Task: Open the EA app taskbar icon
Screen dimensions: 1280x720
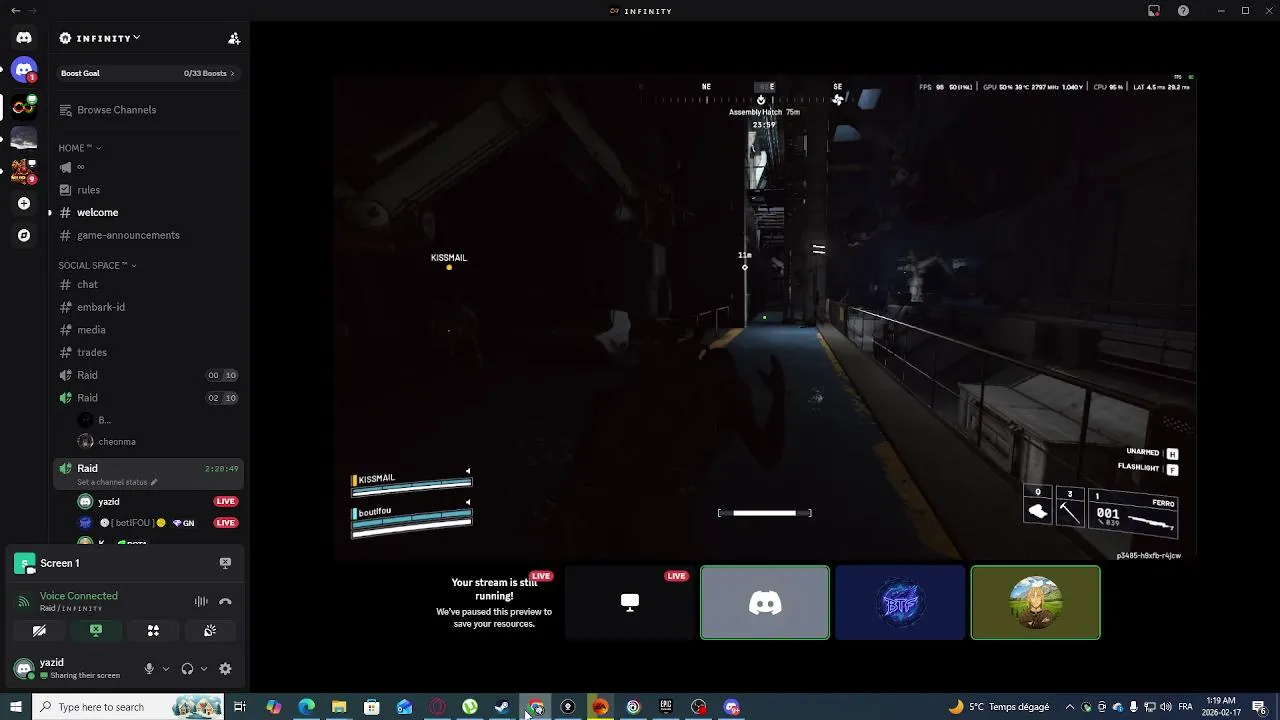Action: [600, 707]
